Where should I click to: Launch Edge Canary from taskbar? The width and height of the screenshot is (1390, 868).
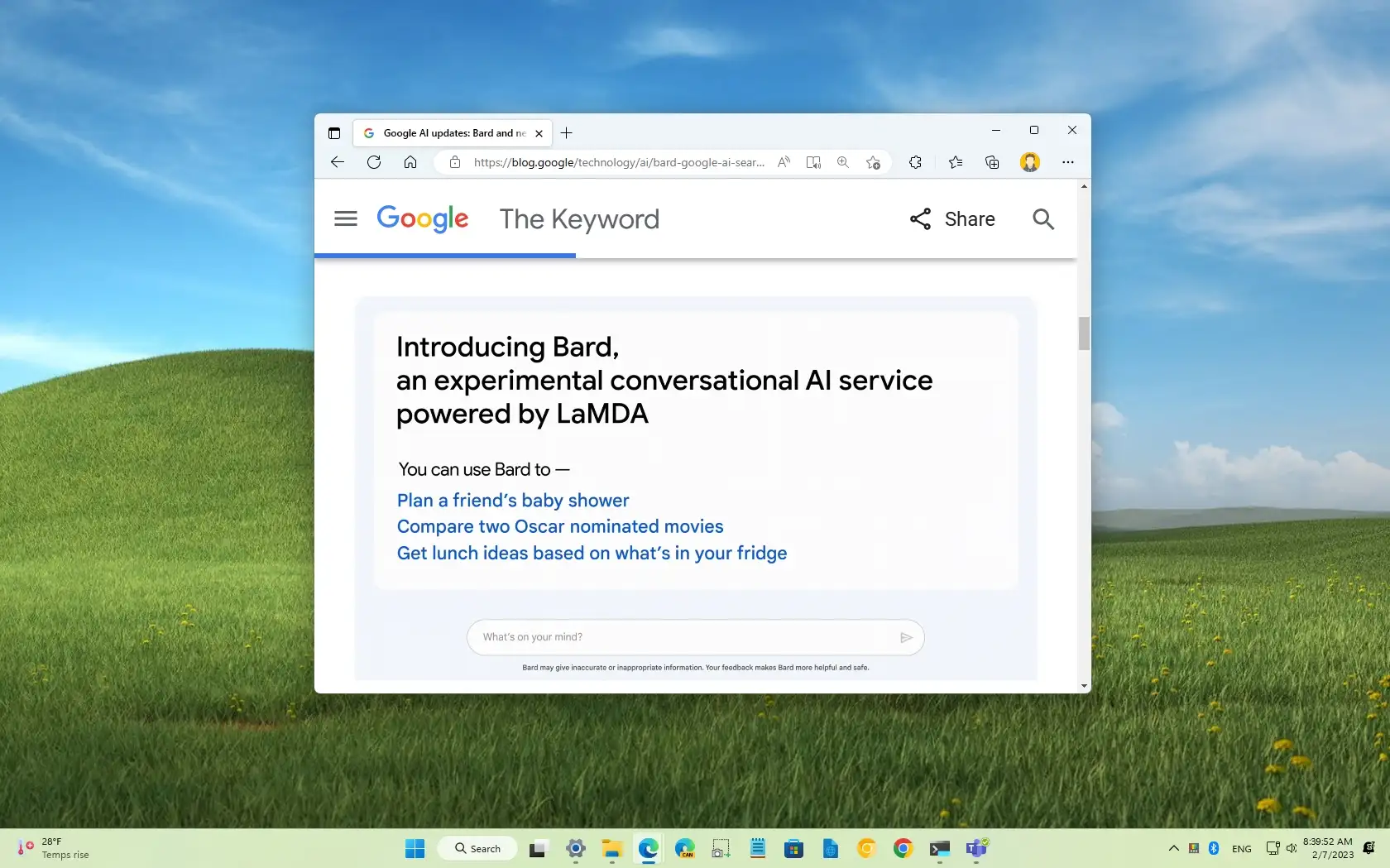pyautogui.click(x=685, y=848)
